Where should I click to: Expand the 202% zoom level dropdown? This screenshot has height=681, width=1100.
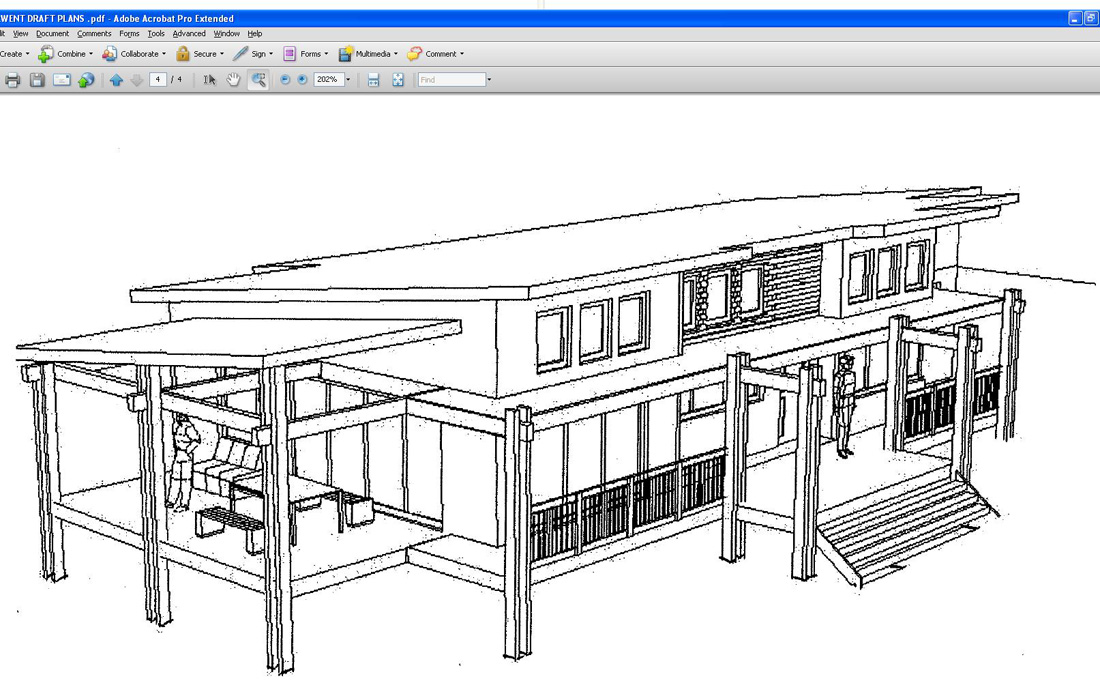348,80
